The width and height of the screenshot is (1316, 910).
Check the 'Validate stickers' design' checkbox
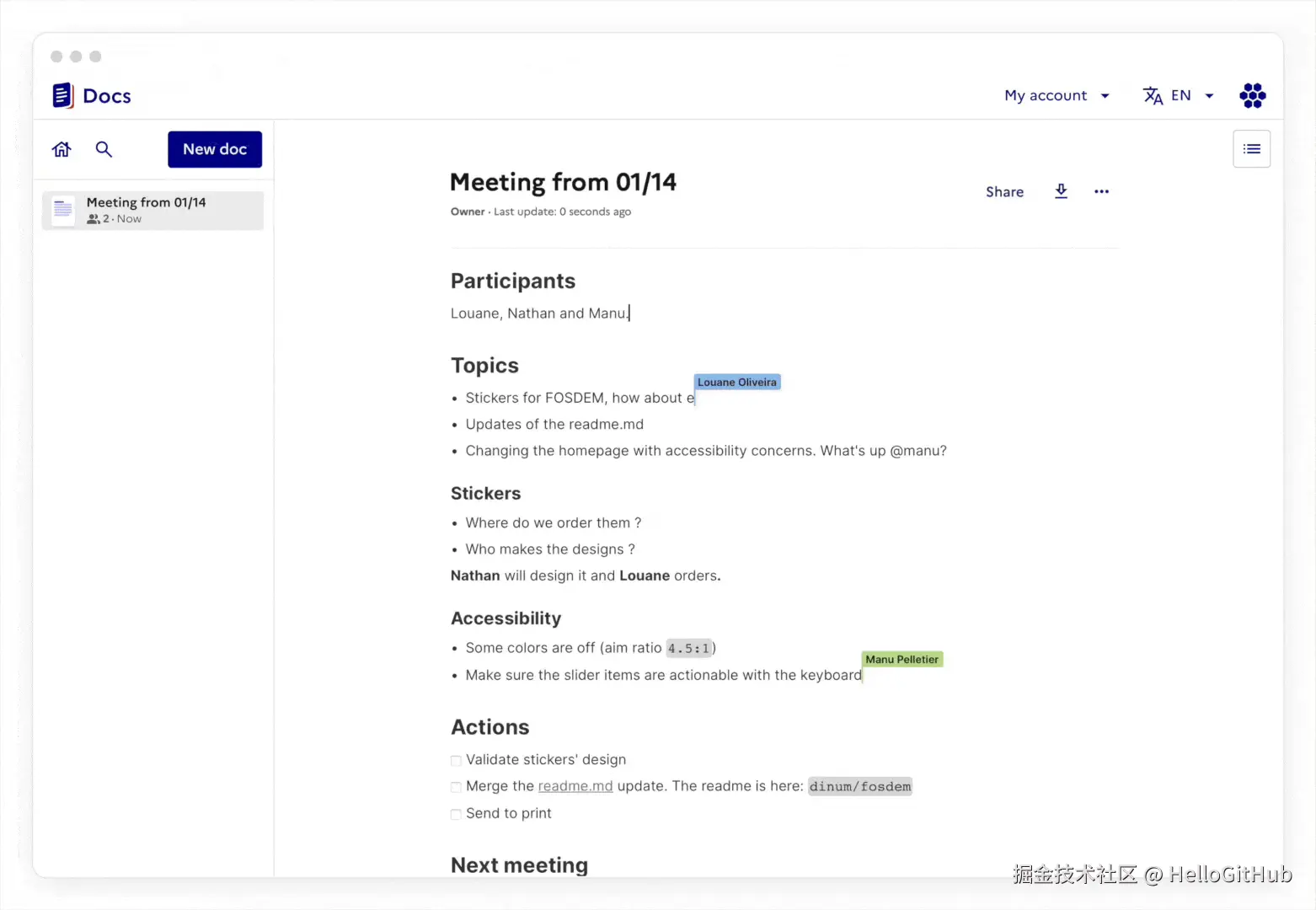[x=456, y=760]
